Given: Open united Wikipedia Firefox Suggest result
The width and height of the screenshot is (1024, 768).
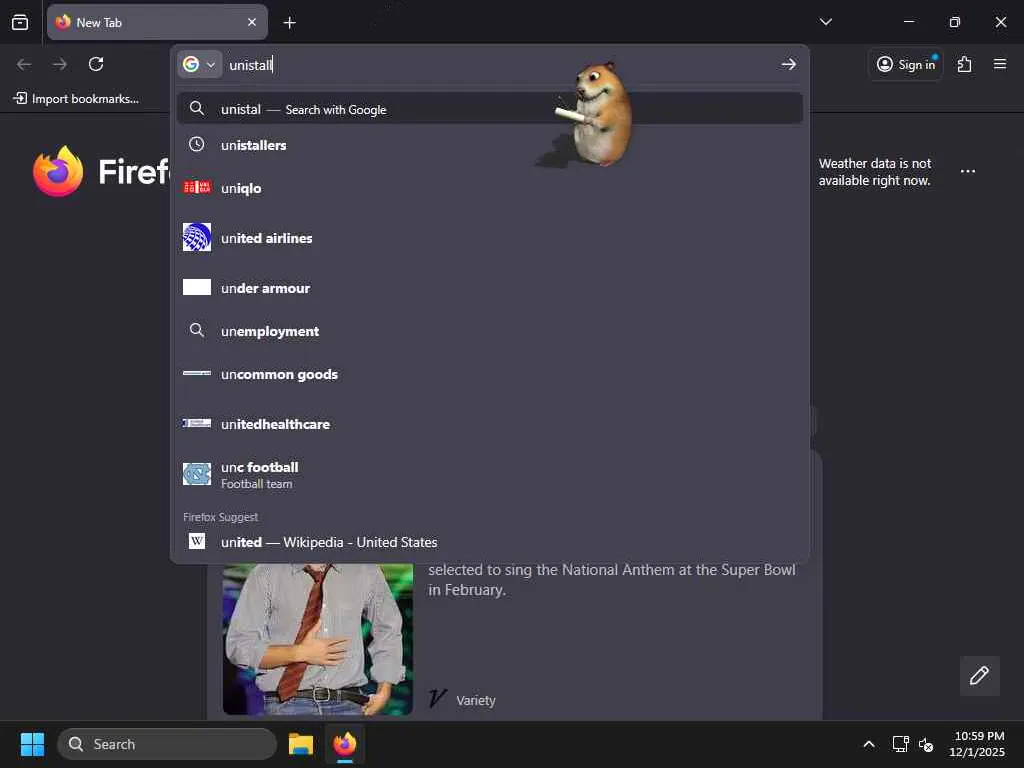Looking at the screenshot, I should [490, 542].
